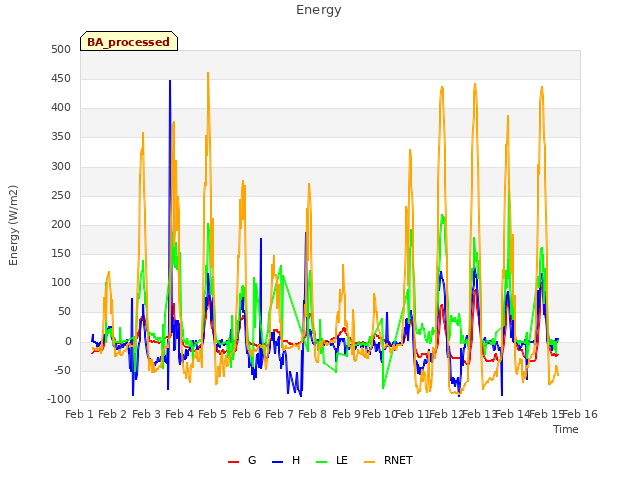Click the Feb 6 x-axis date label
Screen dimensions: 640x480
[246, 415]
